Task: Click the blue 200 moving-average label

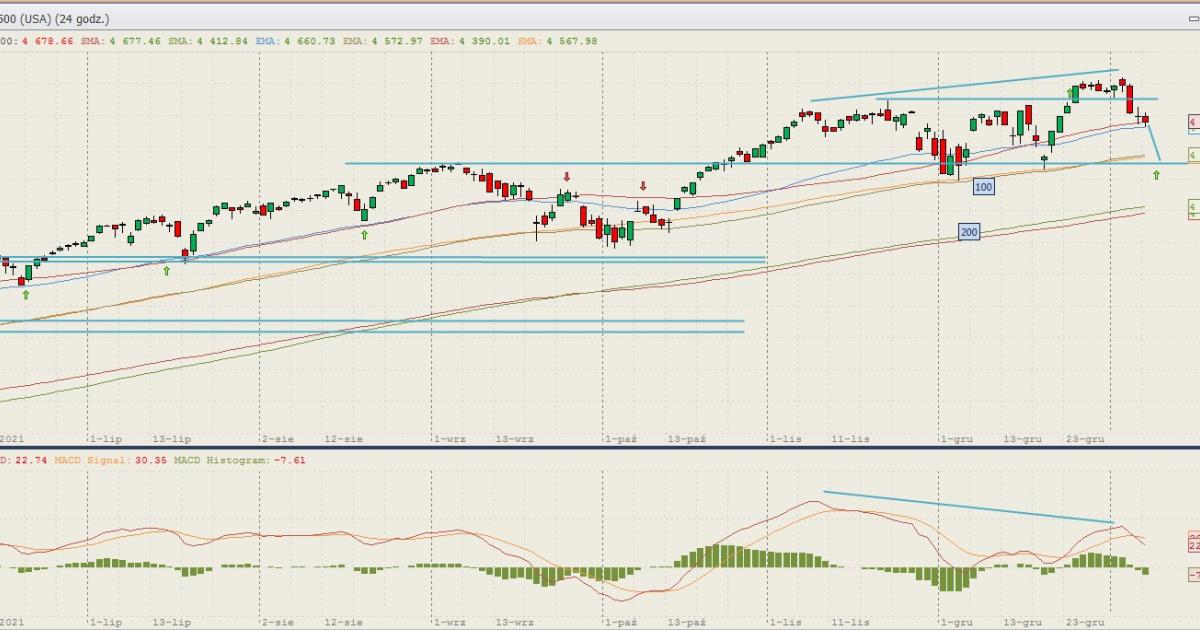Action: pos(968,232)
